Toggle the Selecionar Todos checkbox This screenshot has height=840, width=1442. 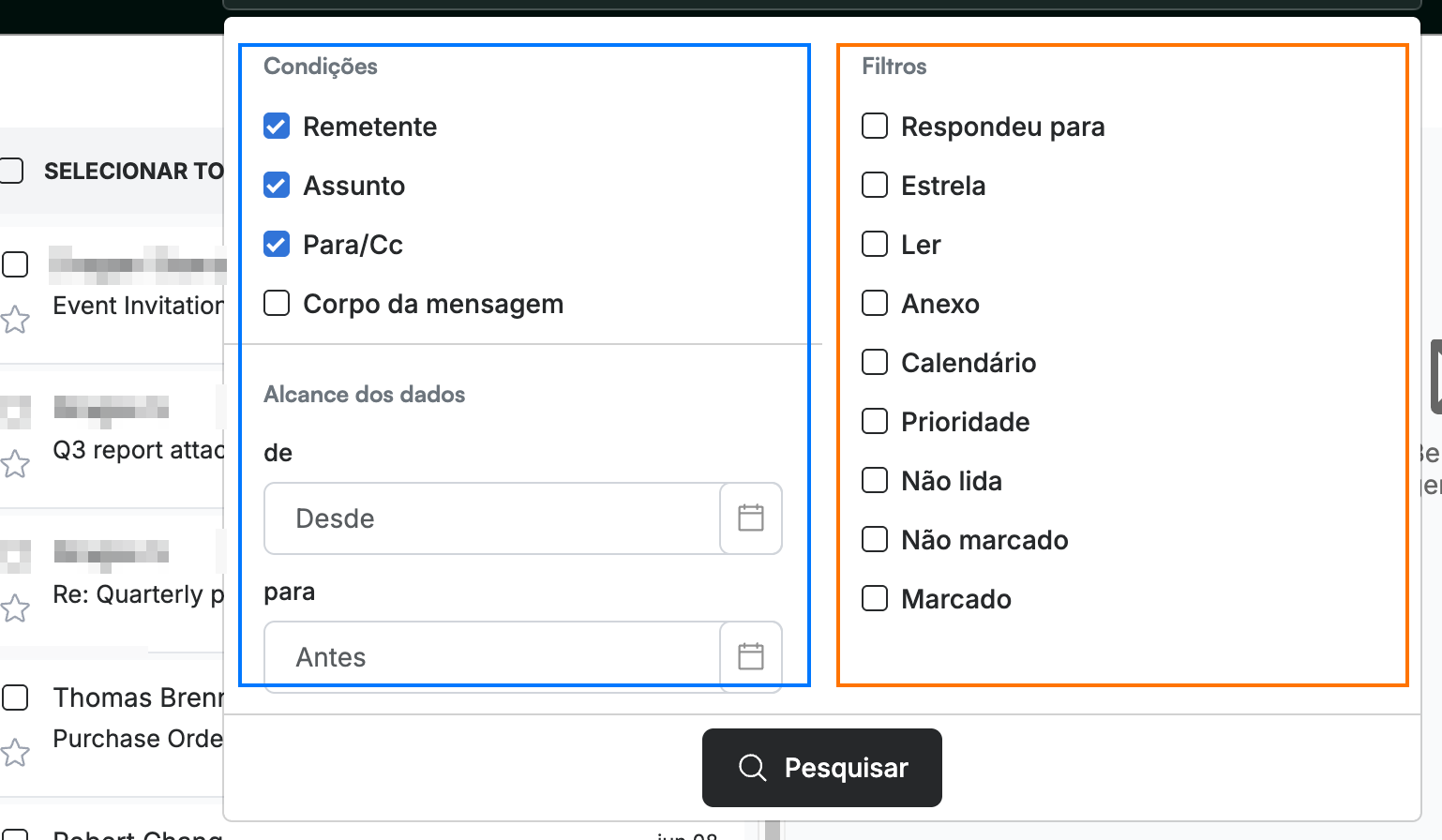tap(10, 171)
